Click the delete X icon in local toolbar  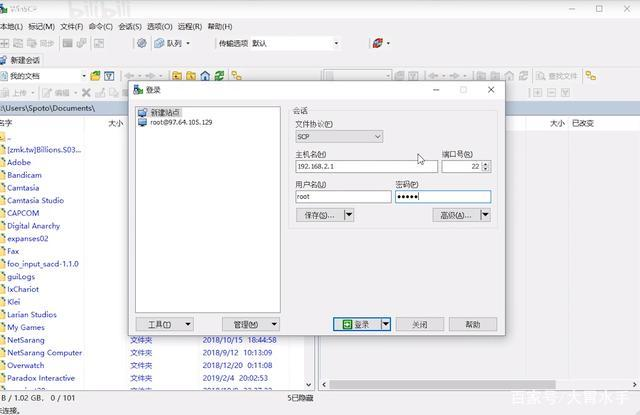[86, 93]
